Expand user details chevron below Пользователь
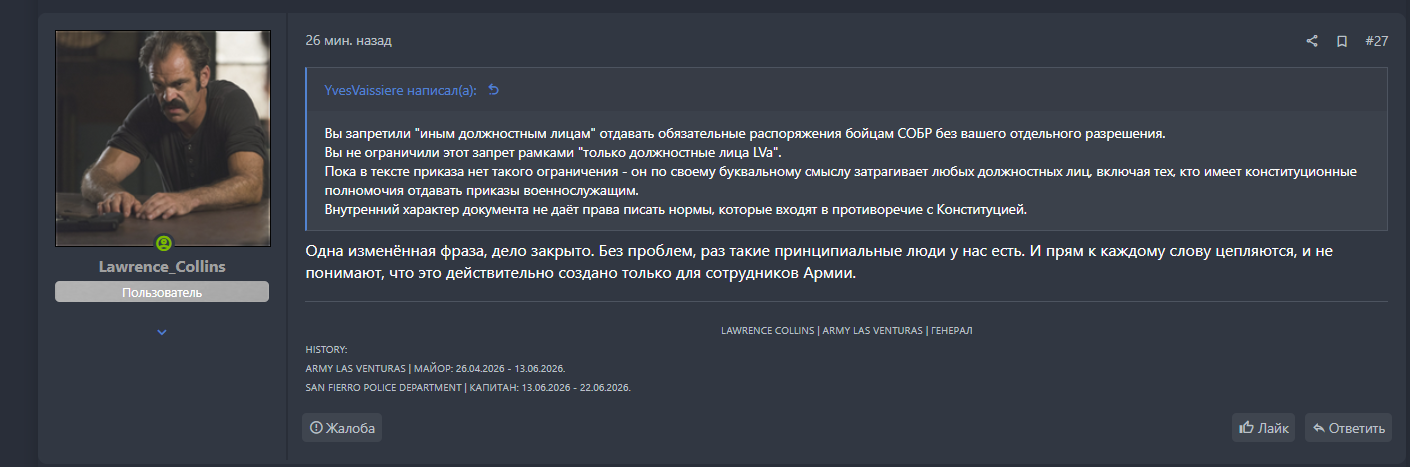 (x=162, y=332)
